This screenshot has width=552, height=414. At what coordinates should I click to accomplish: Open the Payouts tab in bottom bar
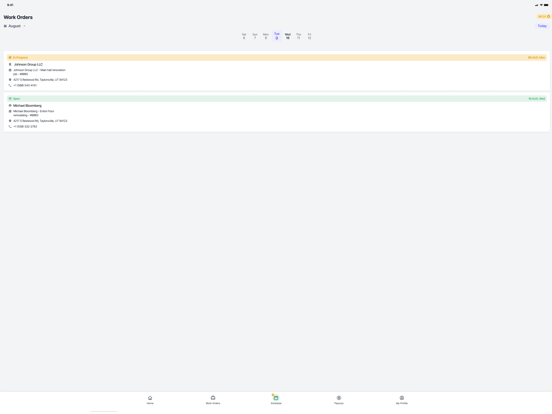[x=339, y=400]
